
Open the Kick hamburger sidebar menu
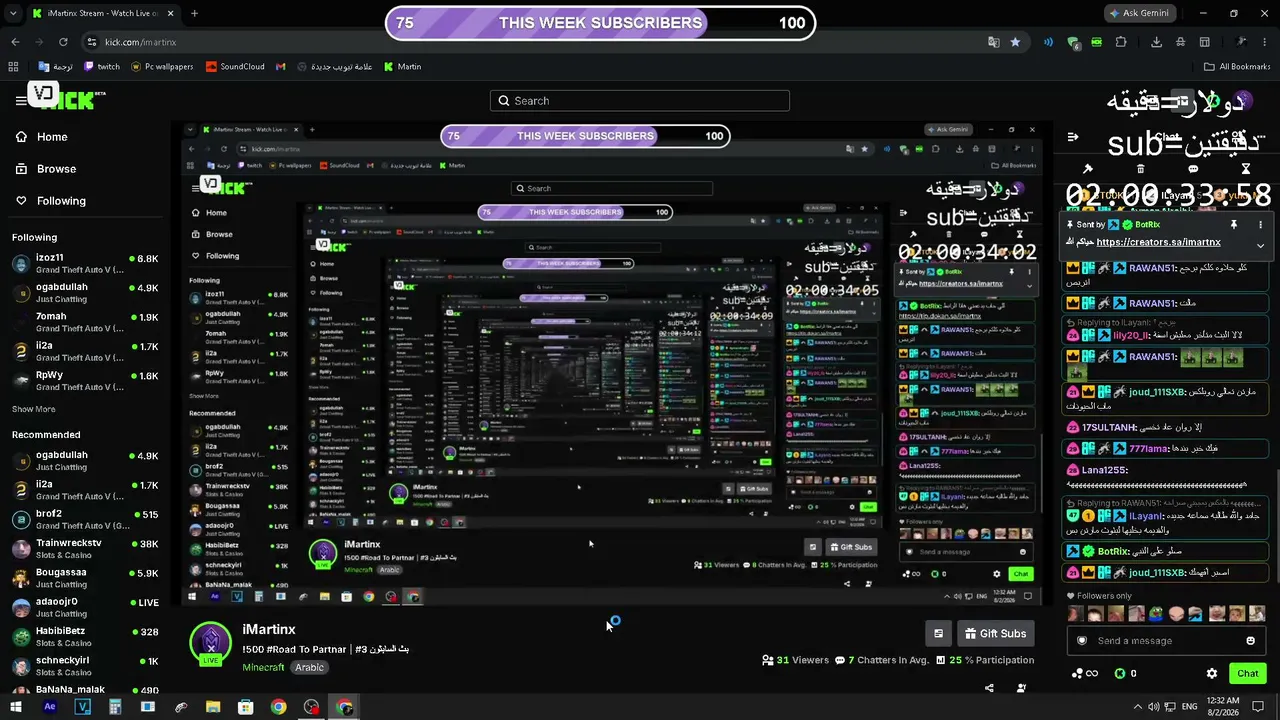click(21, 100)
